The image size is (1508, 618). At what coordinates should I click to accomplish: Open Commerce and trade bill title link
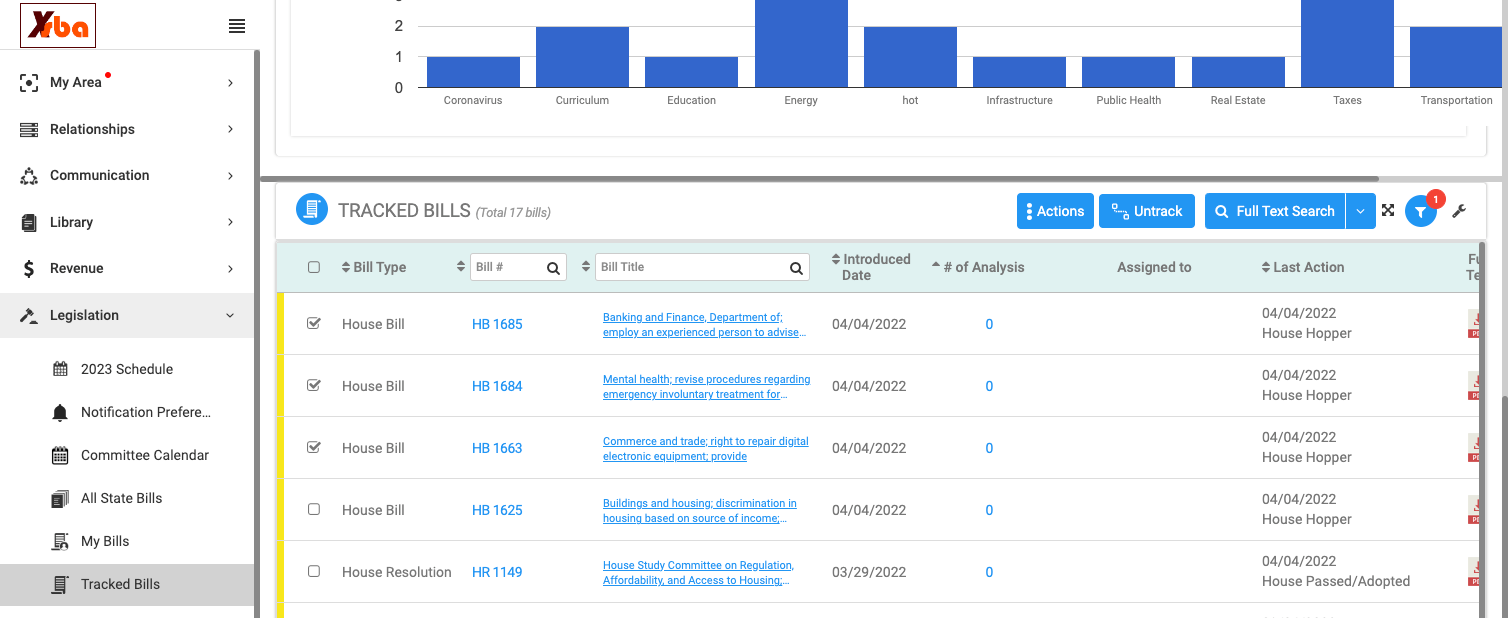click(x=705, y=449)
